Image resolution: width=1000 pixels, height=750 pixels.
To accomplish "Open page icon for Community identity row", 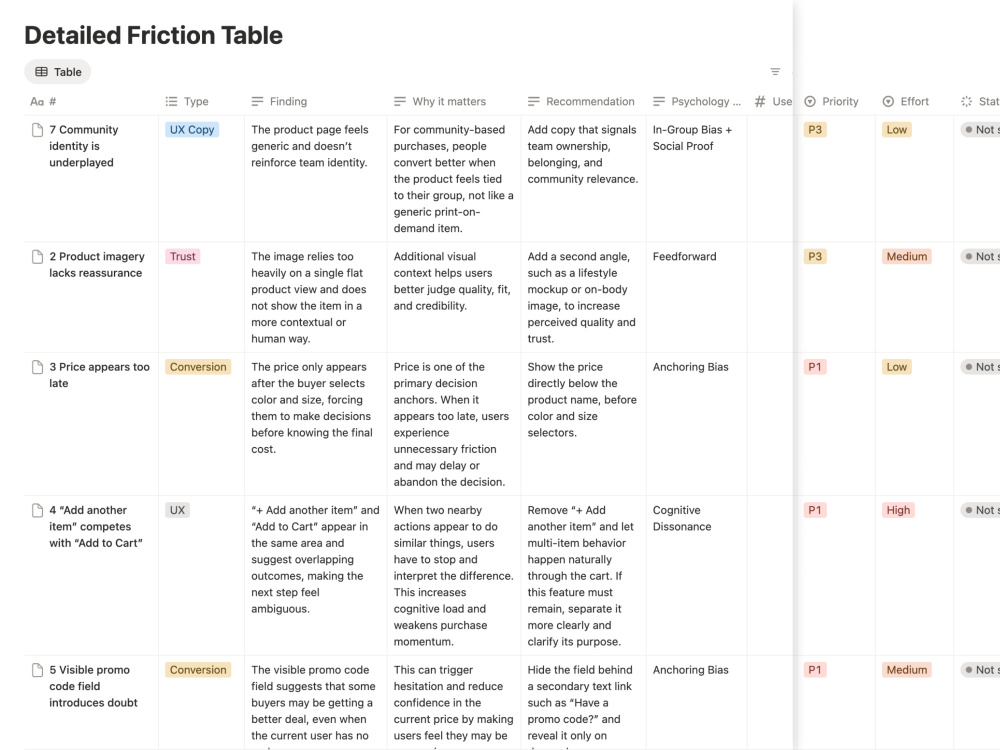I will [38, 130].
